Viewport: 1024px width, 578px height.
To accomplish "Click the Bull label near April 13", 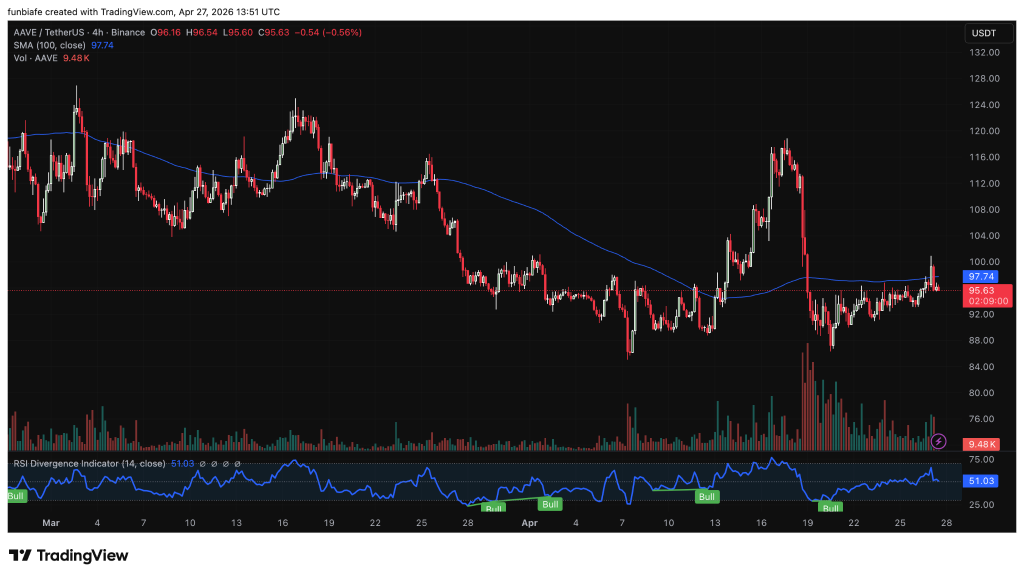I will [707, 496].
